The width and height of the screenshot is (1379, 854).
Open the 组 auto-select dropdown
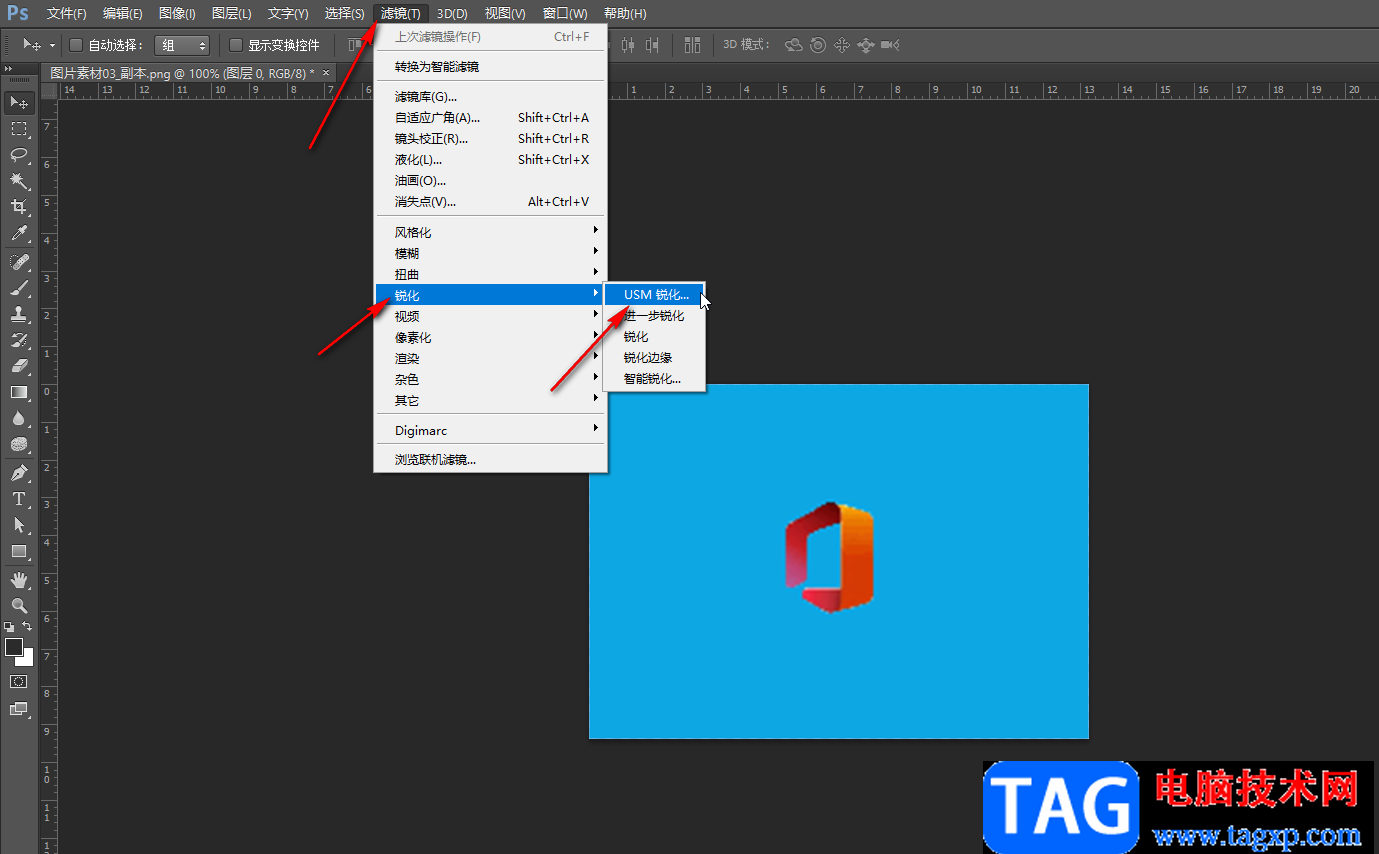point(182,45)
